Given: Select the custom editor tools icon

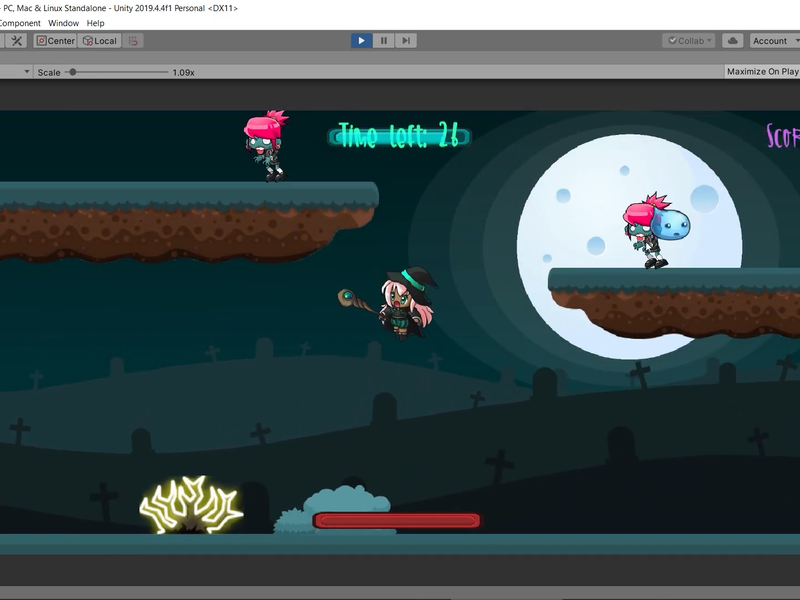Looking at the screenshot, I should (16, 41).
